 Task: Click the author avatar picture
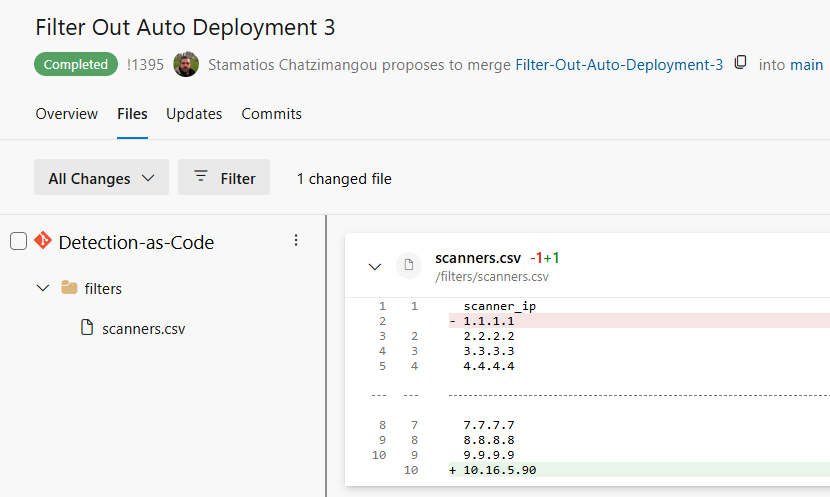click(x=186, y=65)
